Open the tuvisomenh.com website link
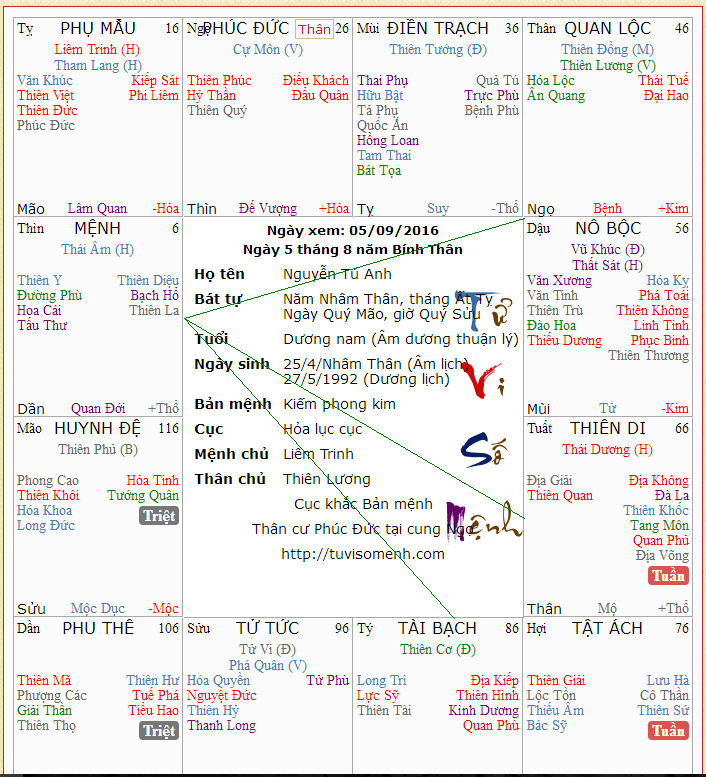The image size is (706, 777). tap(363, 554)
